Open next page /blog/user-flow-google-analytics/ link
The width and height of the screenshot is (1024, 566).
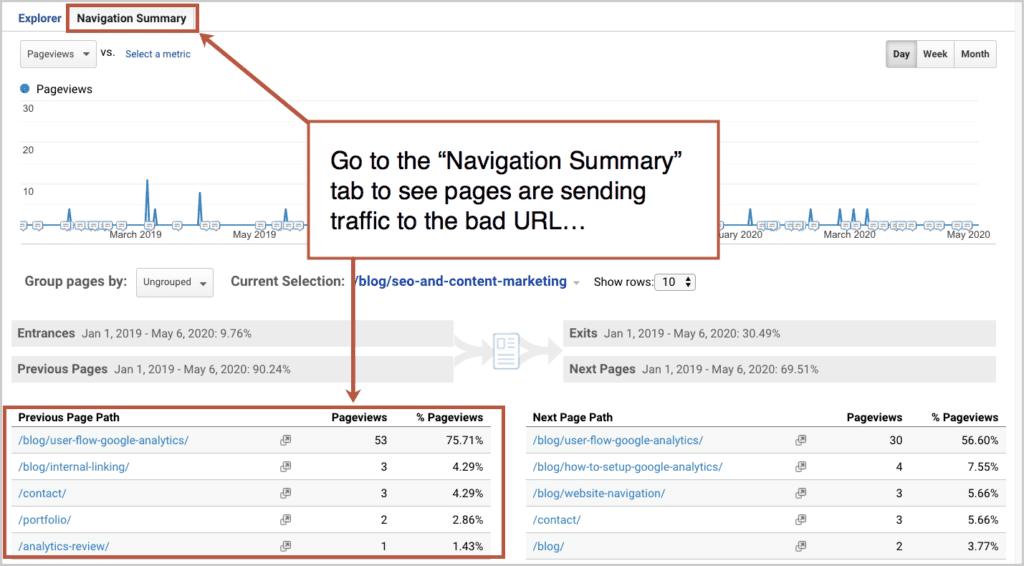point(618,441)
